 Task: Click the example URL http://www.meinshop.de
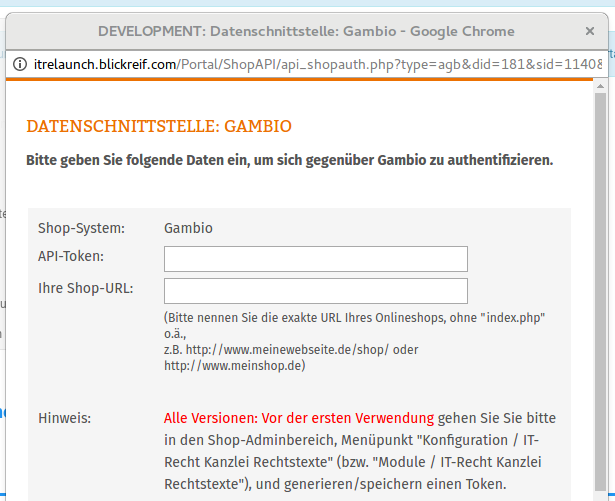click(234, 365)
